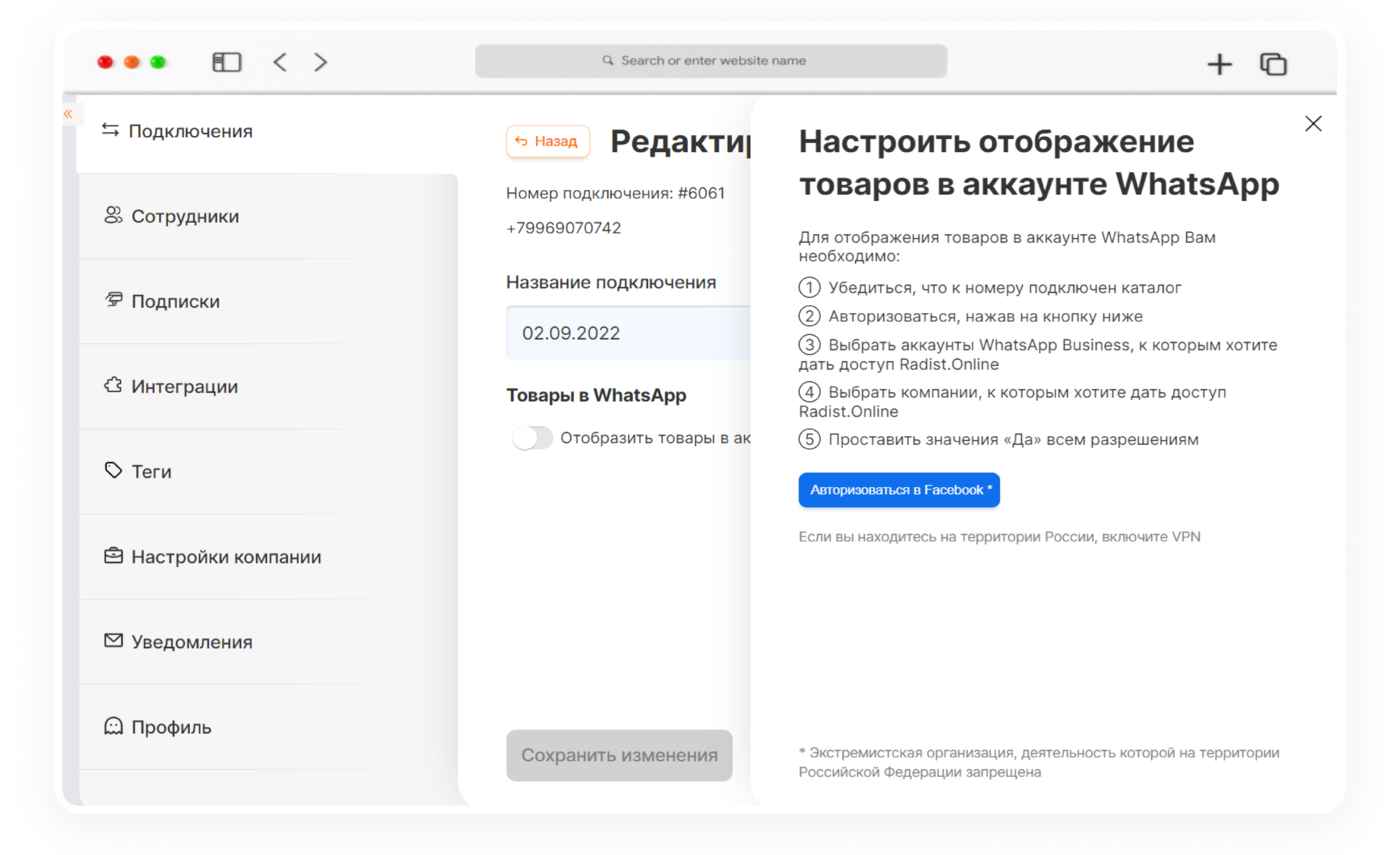Image resolution: width=1400 pixels, height=855 pixels.
Task: Click the Настройки компании briefcase icon
Action: pyautogui.click(x=113, y=556)
